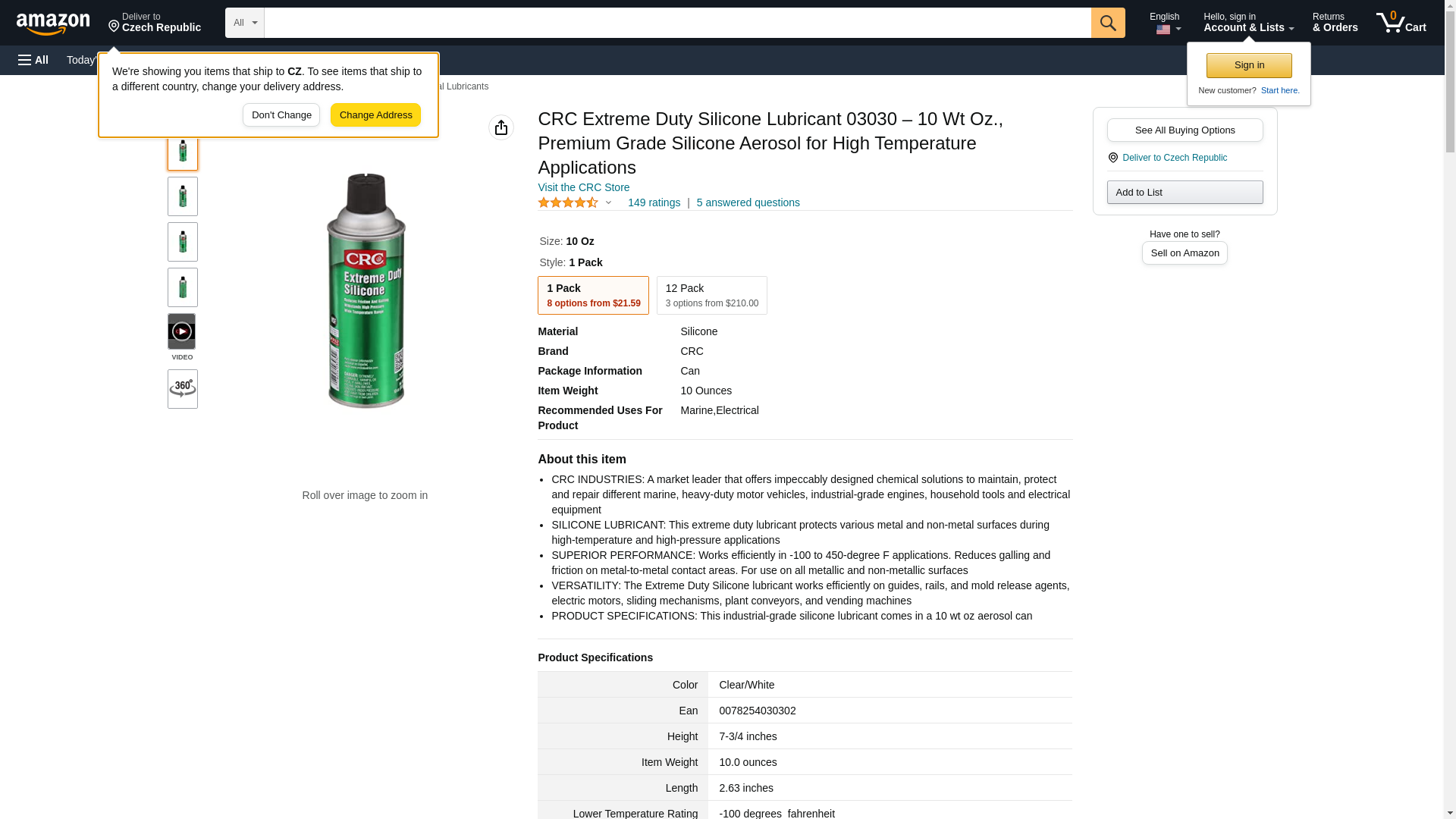Open the All hamburger menu

pyautogui.click(x=33, y=60)
